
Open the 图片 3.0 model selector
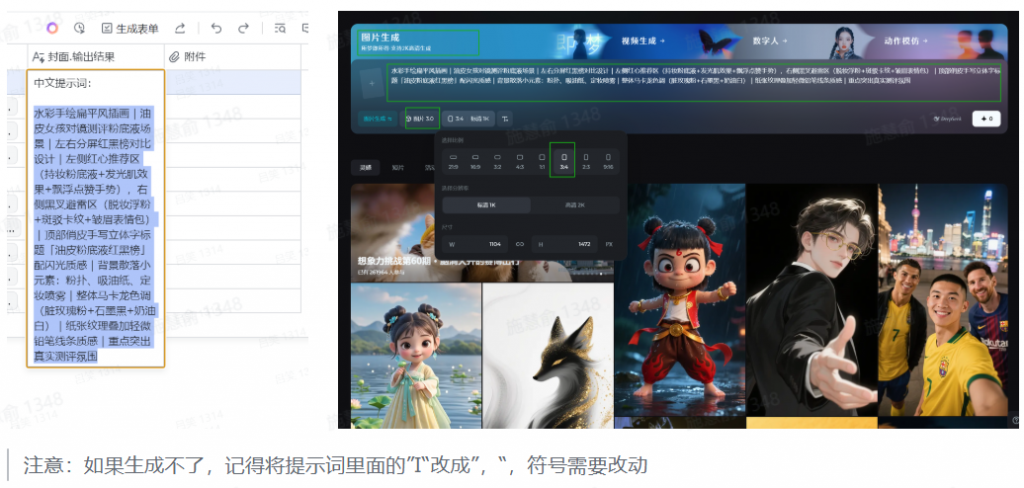click(422, 119)
